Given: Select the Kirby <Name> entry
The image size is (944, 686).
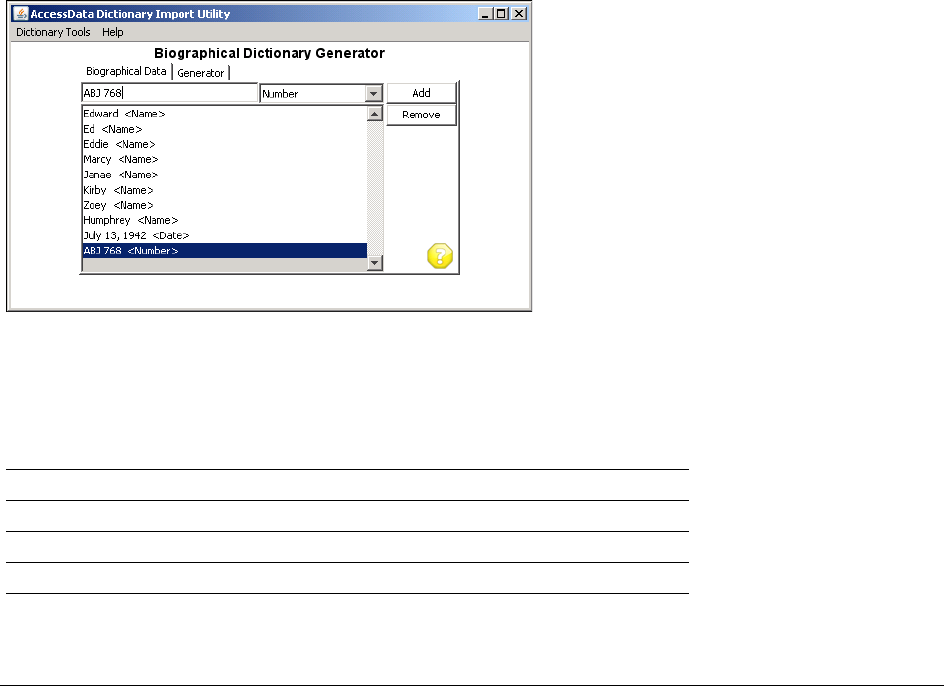Looking at the screenshot, I should click(225, 190).
